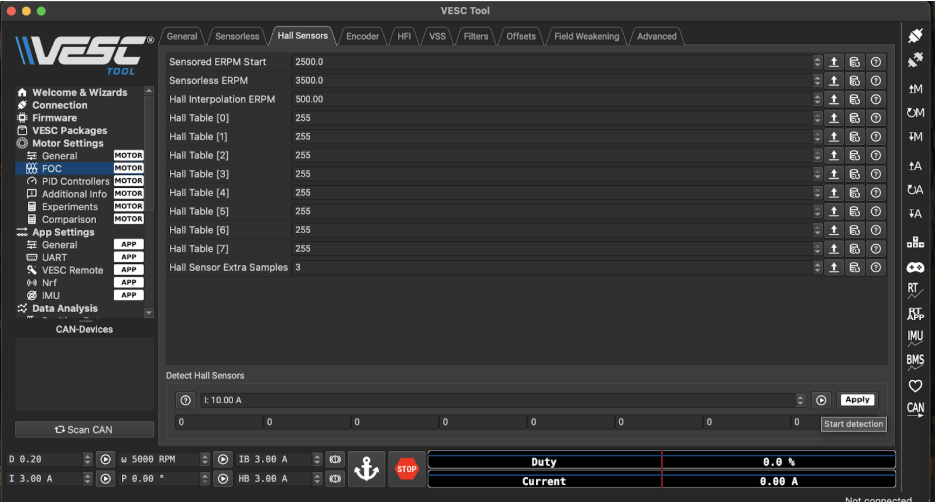Open the Encoder tab
This screenshot has height=502, width=936.
coord(362,36)
